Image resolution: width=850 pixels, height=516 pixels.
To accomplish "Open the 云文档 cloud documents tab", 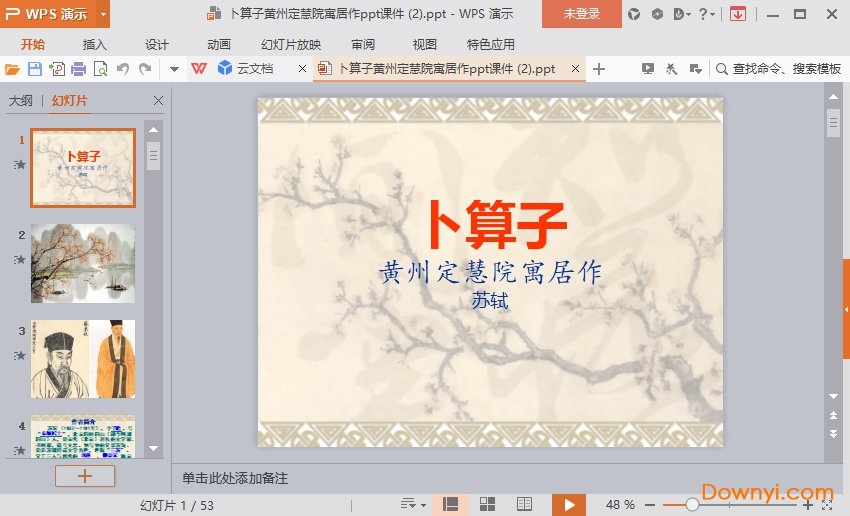I will (246, 69).
